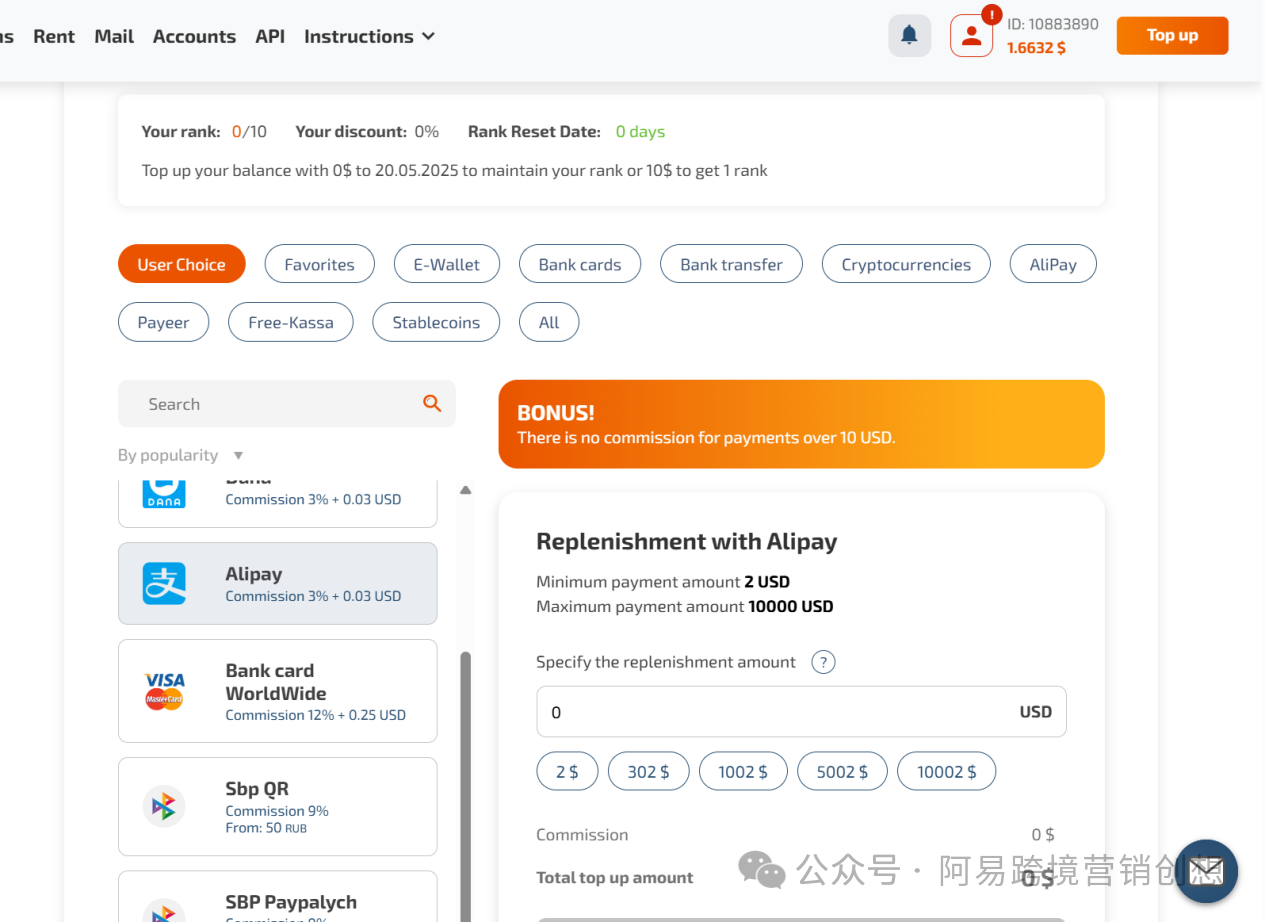This screenshot has height=922, width=1265.
Task: Select the AliPay filter chip
Action: [x=1053, y=264]
